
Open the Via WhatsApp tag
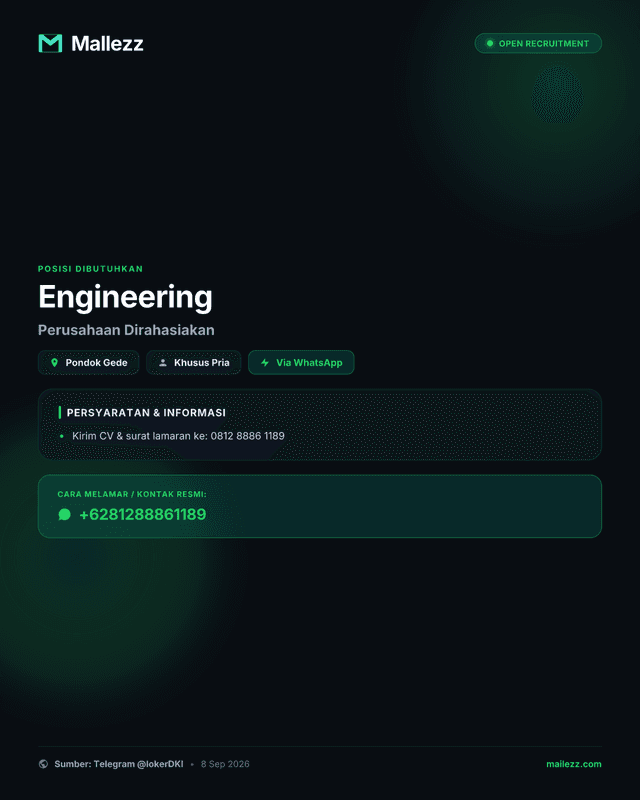pyautogui.click(x=301, y=363)
